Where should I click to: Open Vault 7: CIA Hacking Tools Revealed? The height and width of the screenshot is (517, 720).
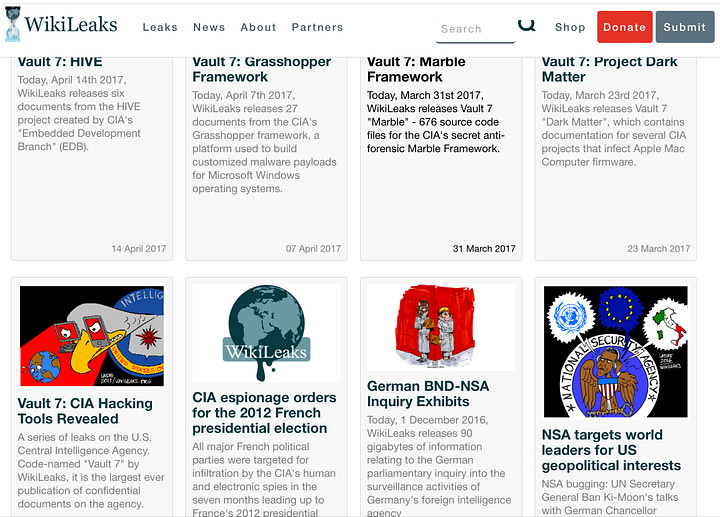click(85, 411)
